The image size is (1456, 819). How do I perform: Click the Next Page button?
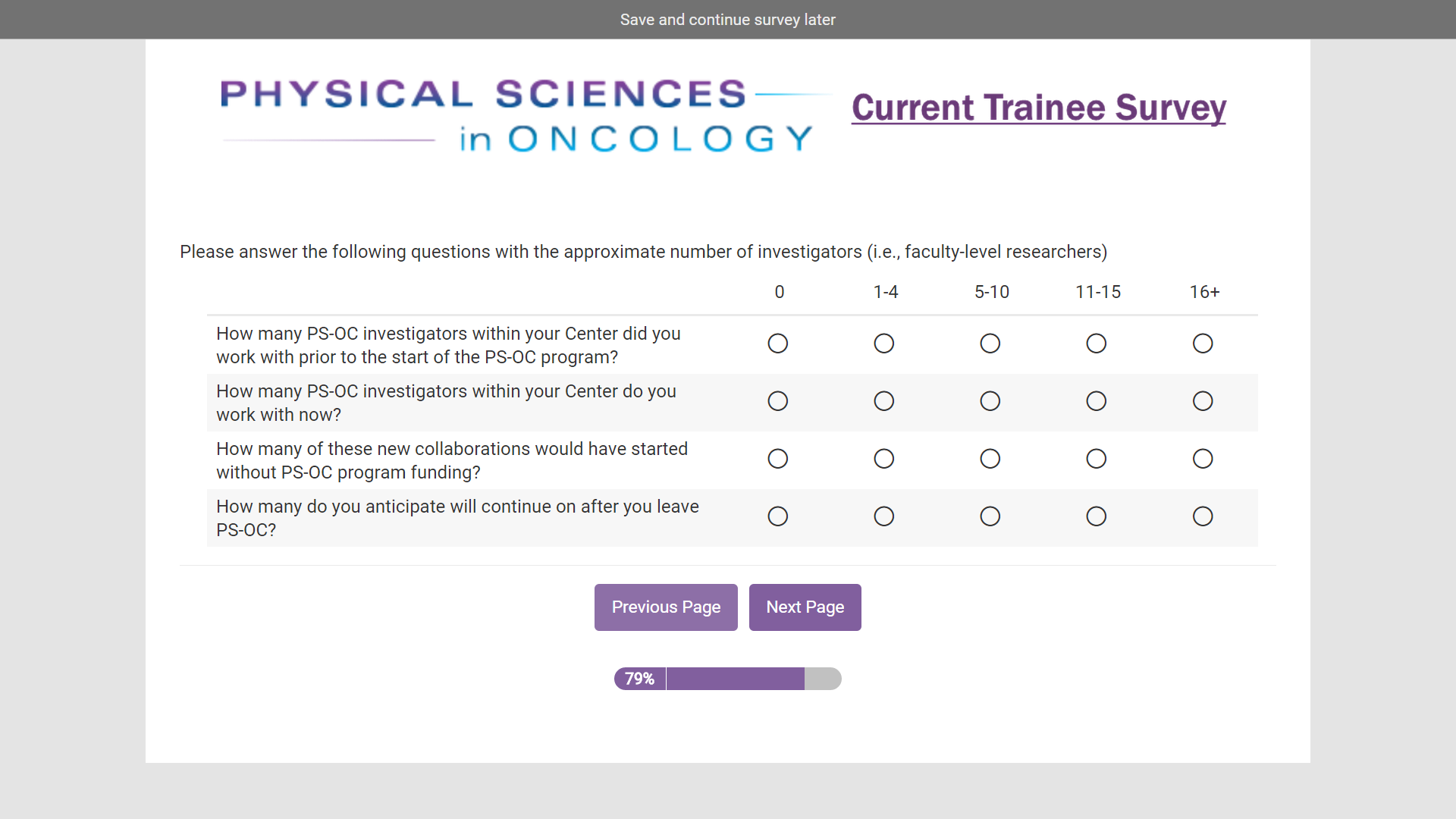point(805,607)
